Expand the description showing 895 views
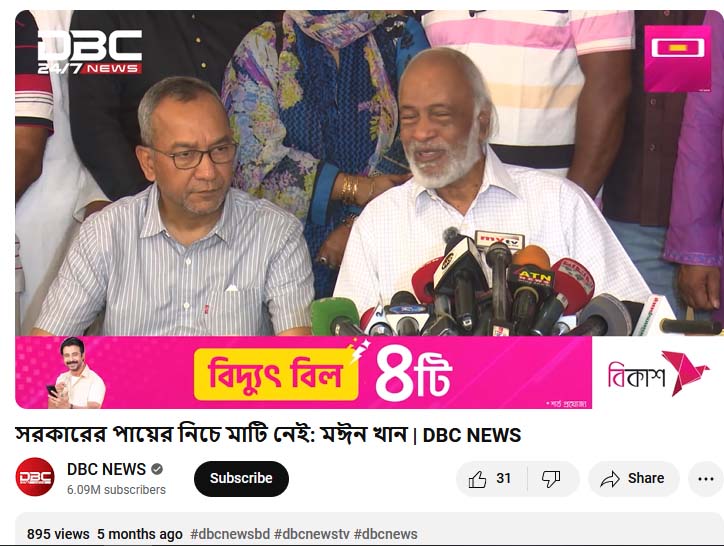724x546 pixels. 369,529
